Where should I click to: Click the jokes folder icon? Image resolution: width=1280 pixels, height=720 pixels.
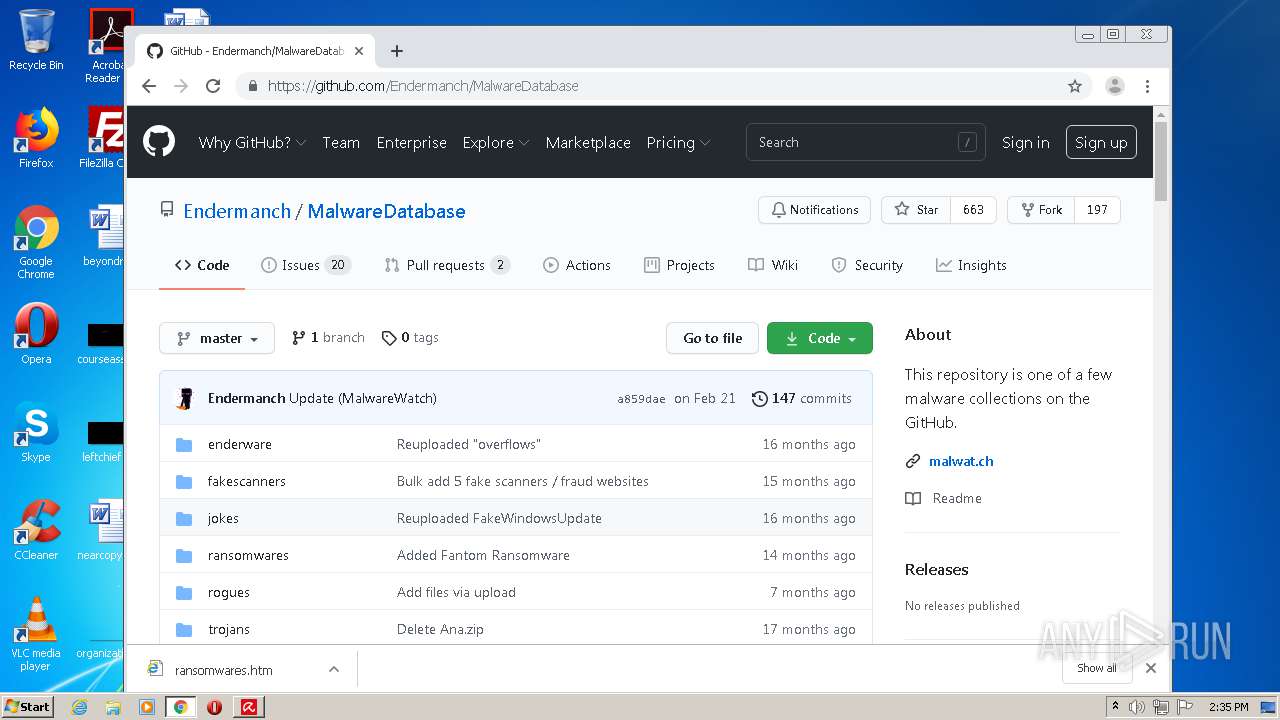[x=184, y=518]
